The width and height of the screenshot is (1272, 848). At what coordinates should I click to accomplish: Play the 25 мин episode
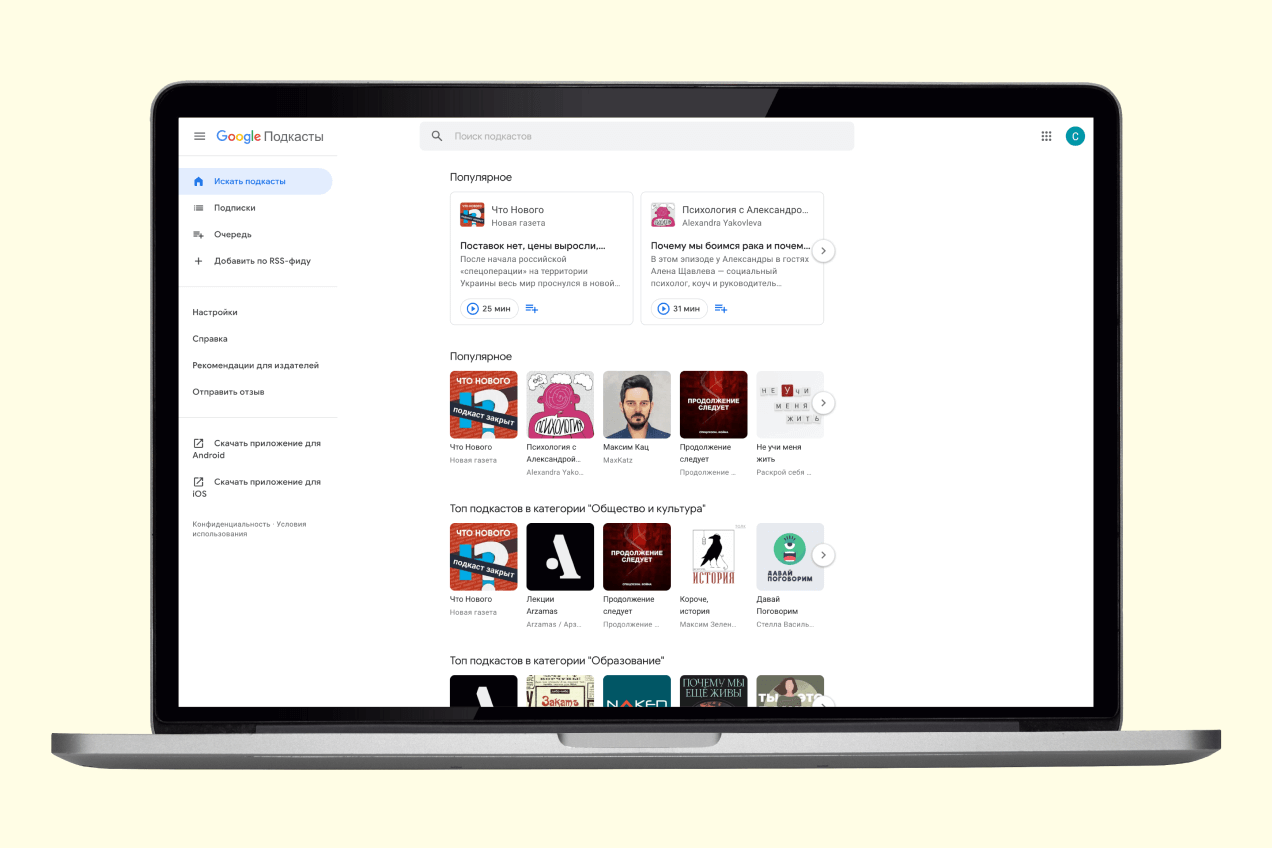[x=489, y=309]
